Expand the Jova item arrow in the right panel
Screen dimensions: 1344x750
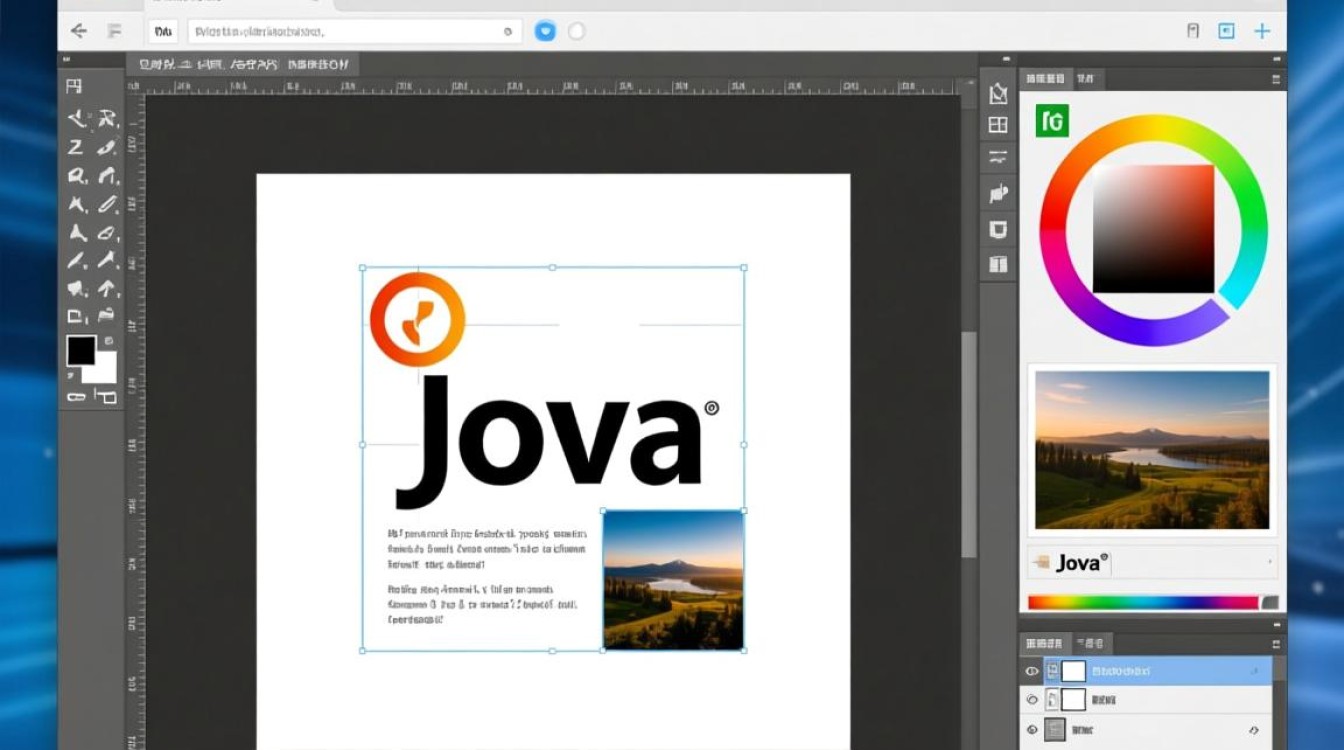(1270, 563)
